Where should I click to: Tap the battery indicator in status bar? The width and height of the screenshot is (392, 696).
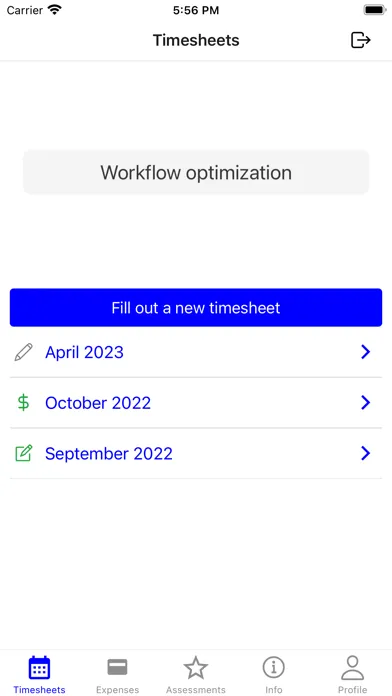(375, 10)
